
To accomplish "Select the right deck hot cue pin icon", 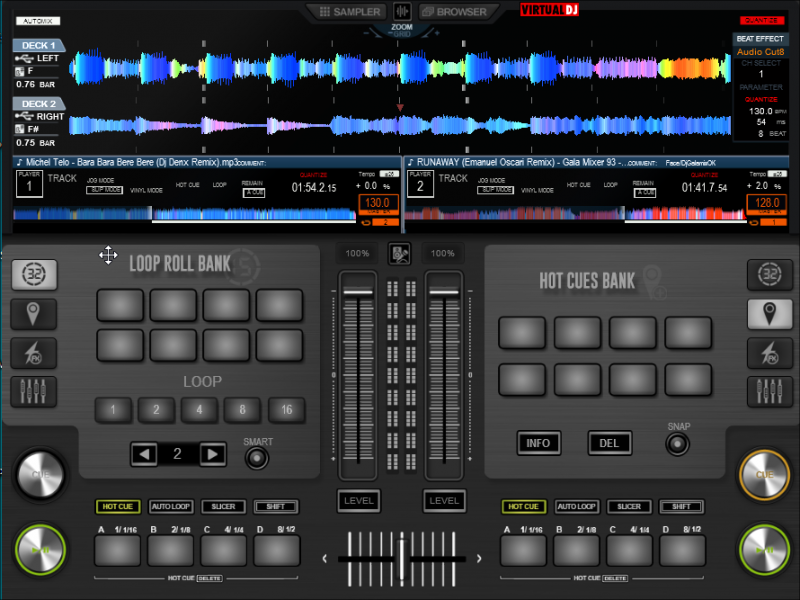I will pyautogui.click(x=770, y=313).
